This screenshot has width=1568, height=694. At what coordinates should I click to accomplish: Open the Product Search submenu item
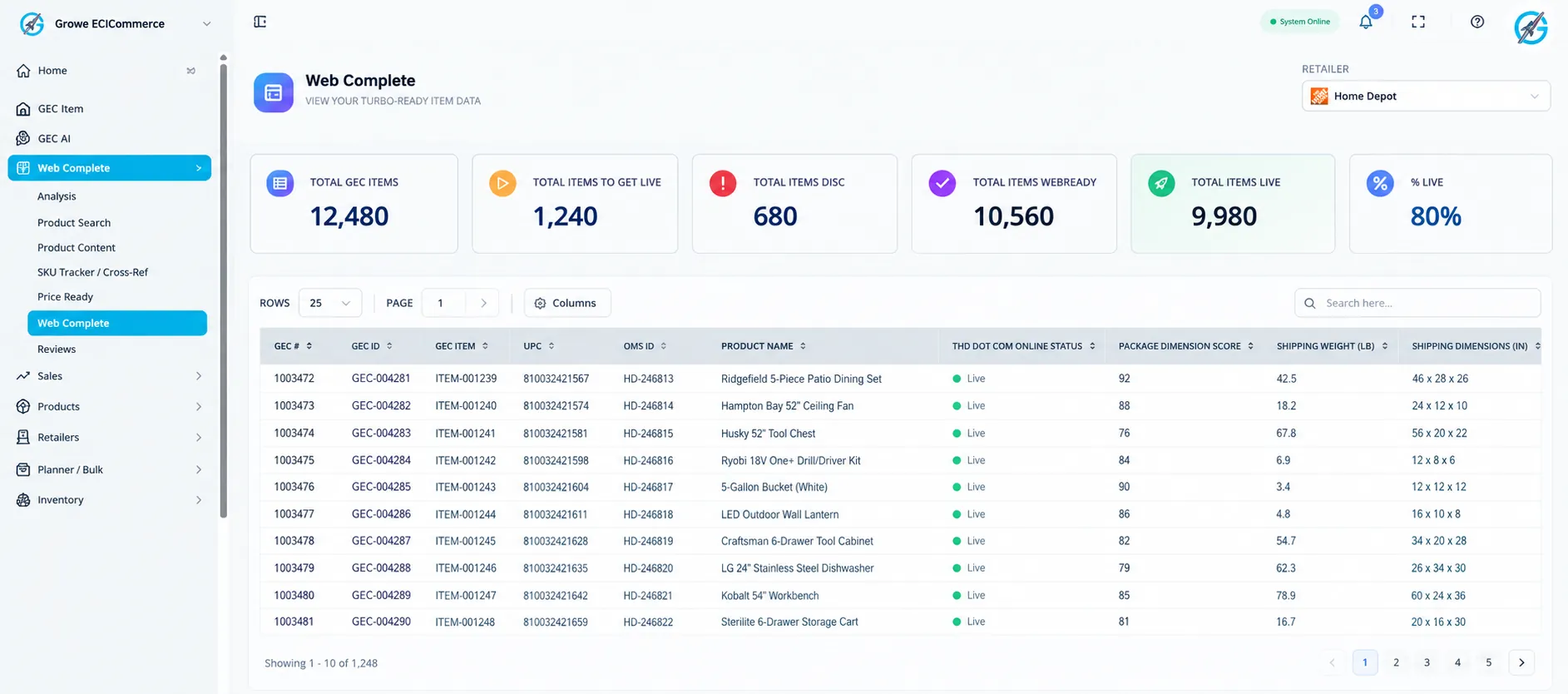(x=74, y=223)
